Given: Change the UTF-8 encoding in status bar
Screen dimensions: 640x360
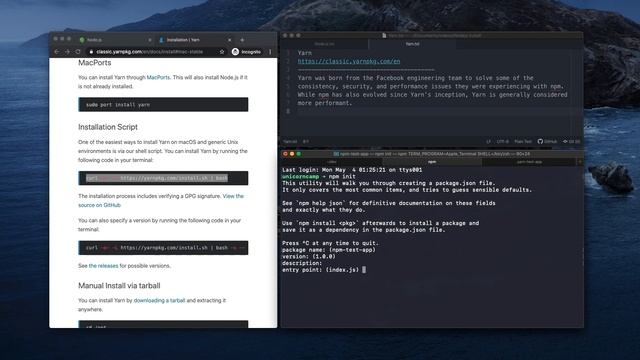Looking at the screenshot, I should coord(502,142).
